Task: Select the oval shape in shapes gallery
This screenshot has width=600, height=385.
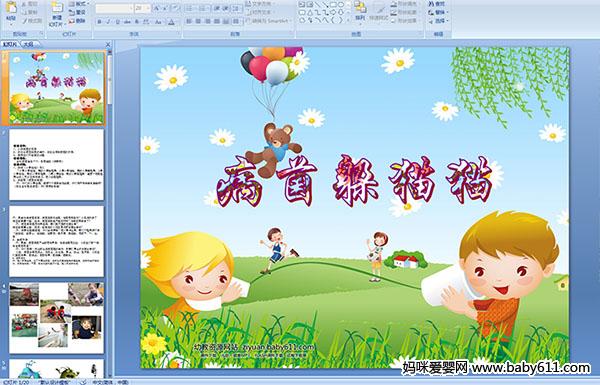Action: click(341, 5)
